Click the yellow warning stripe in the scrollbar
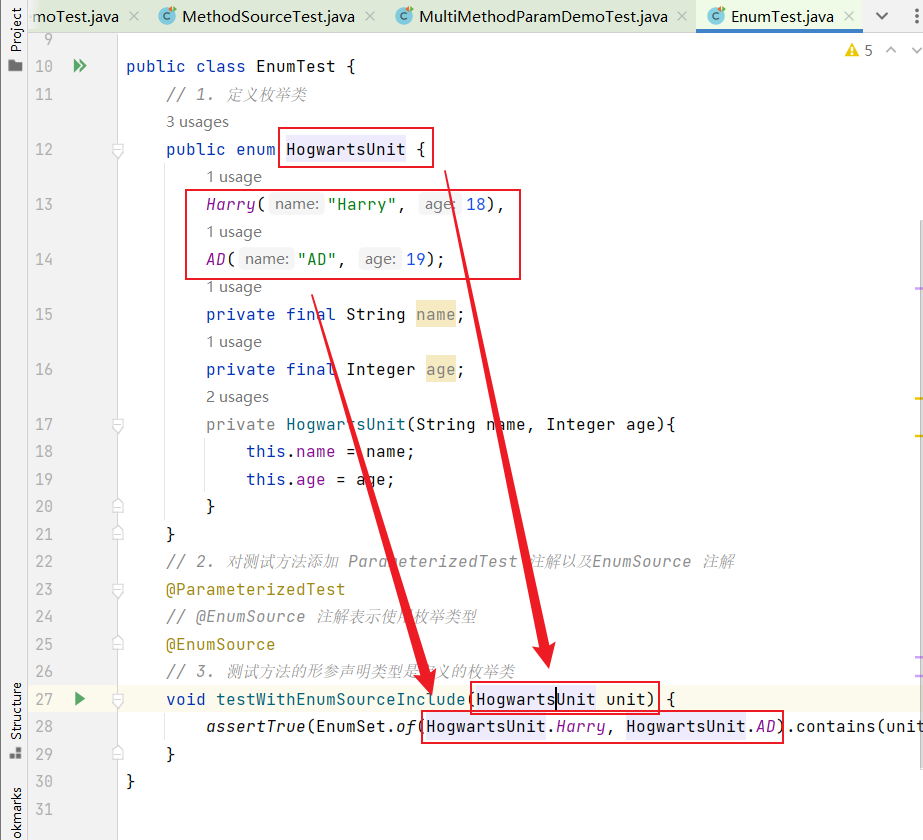Image resolution: width=923 pixels, height=840 pixels. (918, 398)
